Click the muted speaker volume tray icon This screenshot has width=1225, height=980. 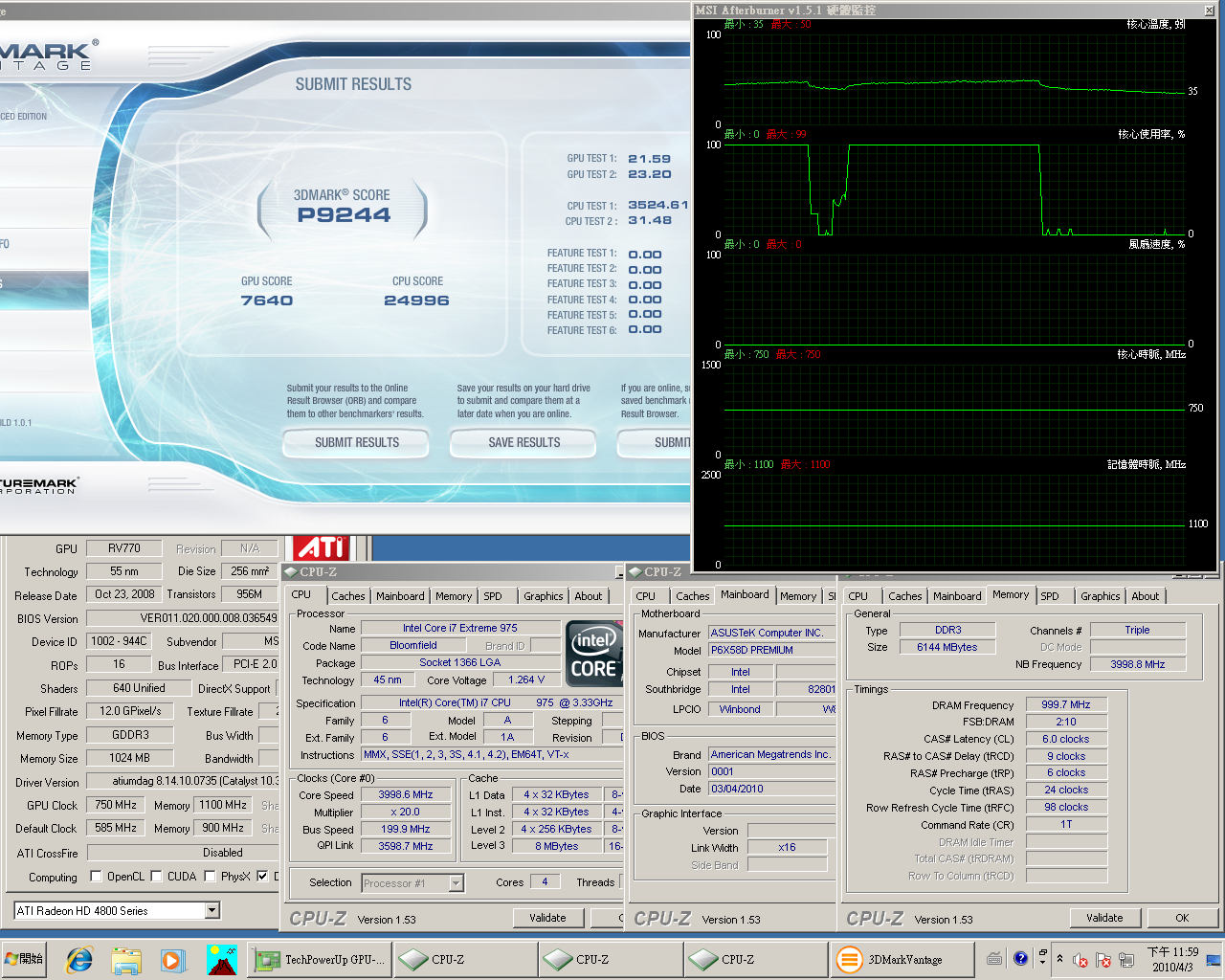point(1080,960)
